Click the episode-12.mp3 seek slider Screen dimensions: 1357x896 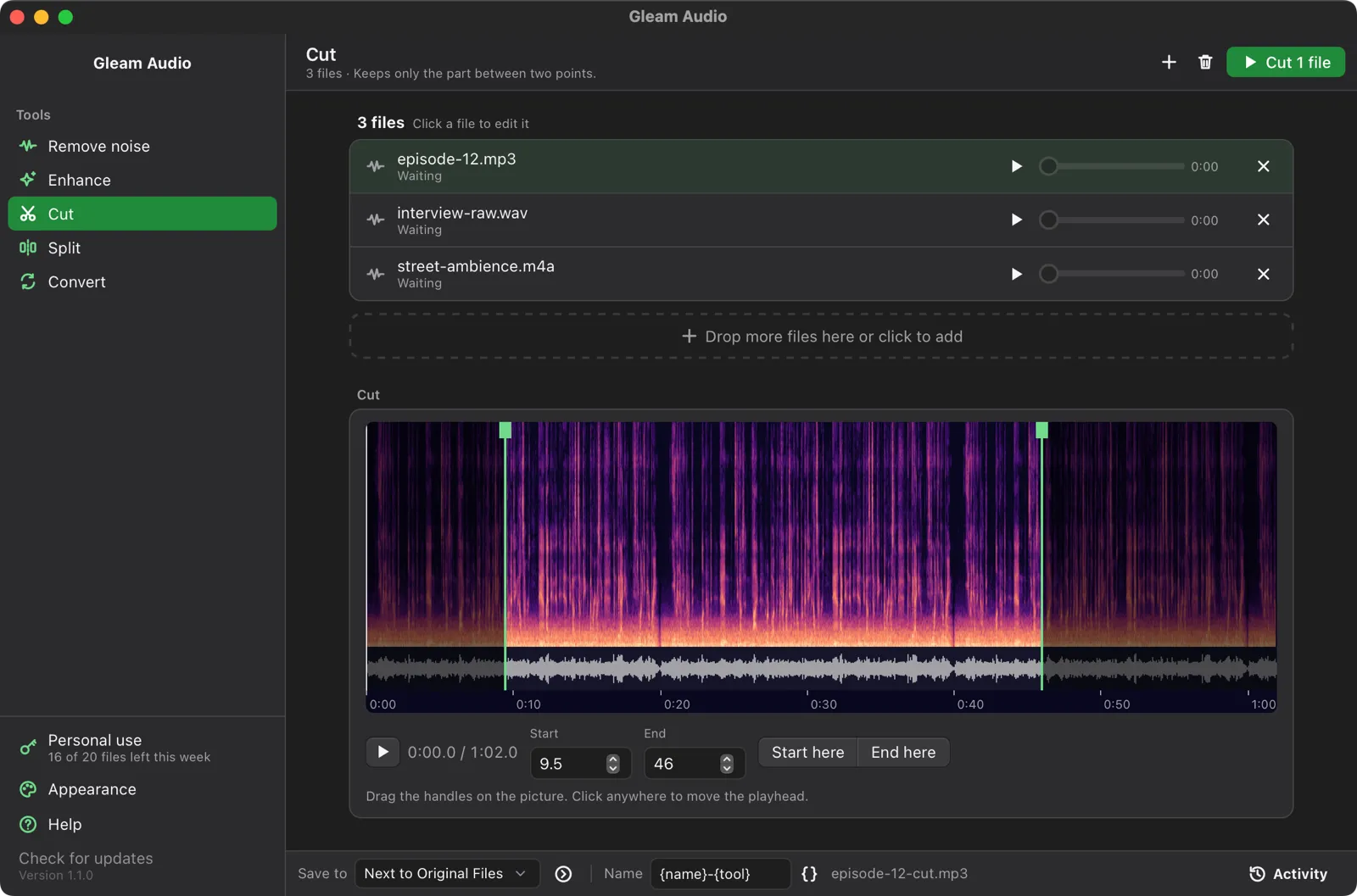(x=1111, y=166)
